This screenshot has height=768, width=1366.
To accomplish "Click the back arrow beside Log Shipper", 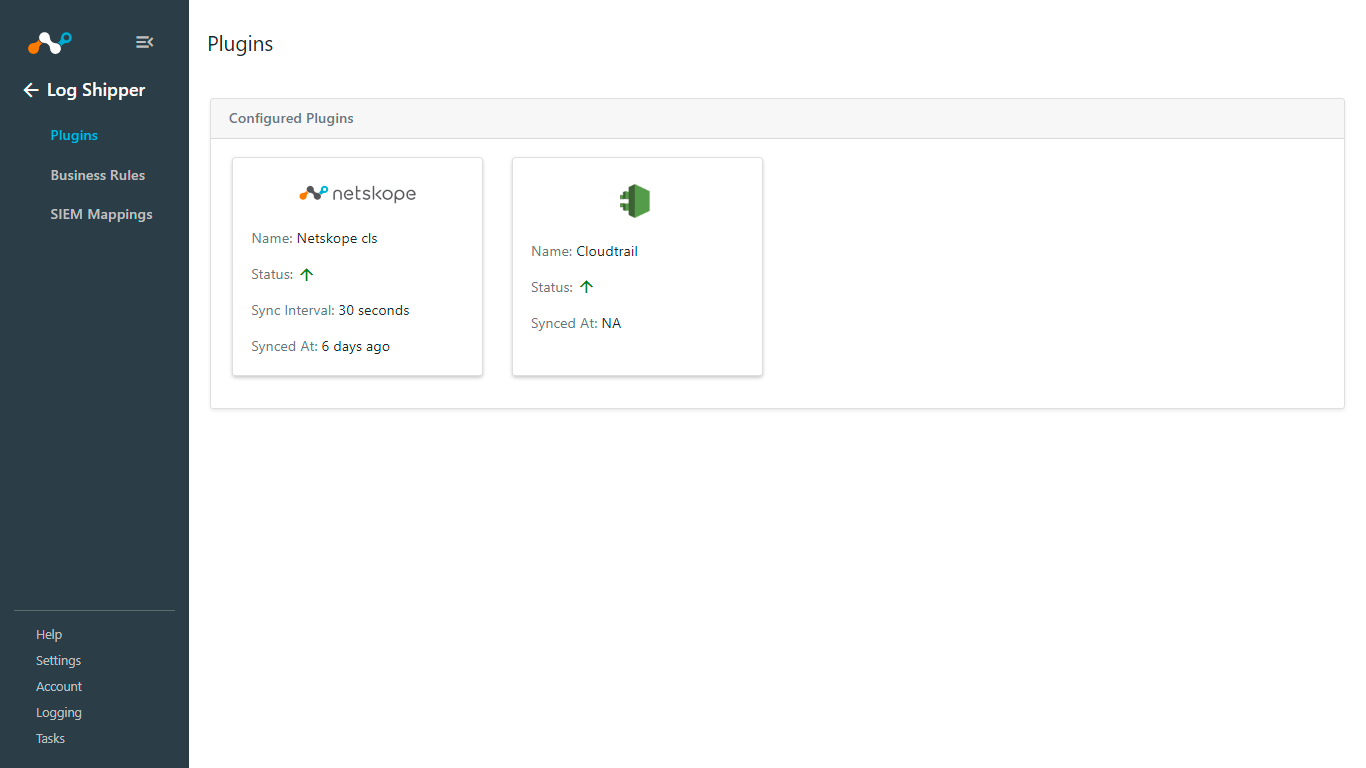I will (x=30, y=90).
